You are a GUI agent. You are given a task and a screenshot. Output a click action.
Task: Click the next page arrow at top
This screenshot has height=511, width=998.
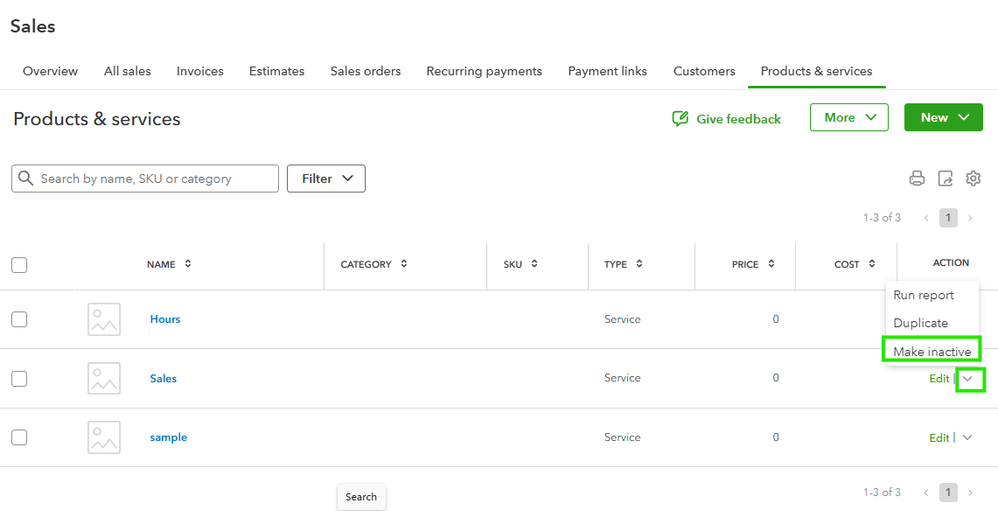(x=970, y=218)
